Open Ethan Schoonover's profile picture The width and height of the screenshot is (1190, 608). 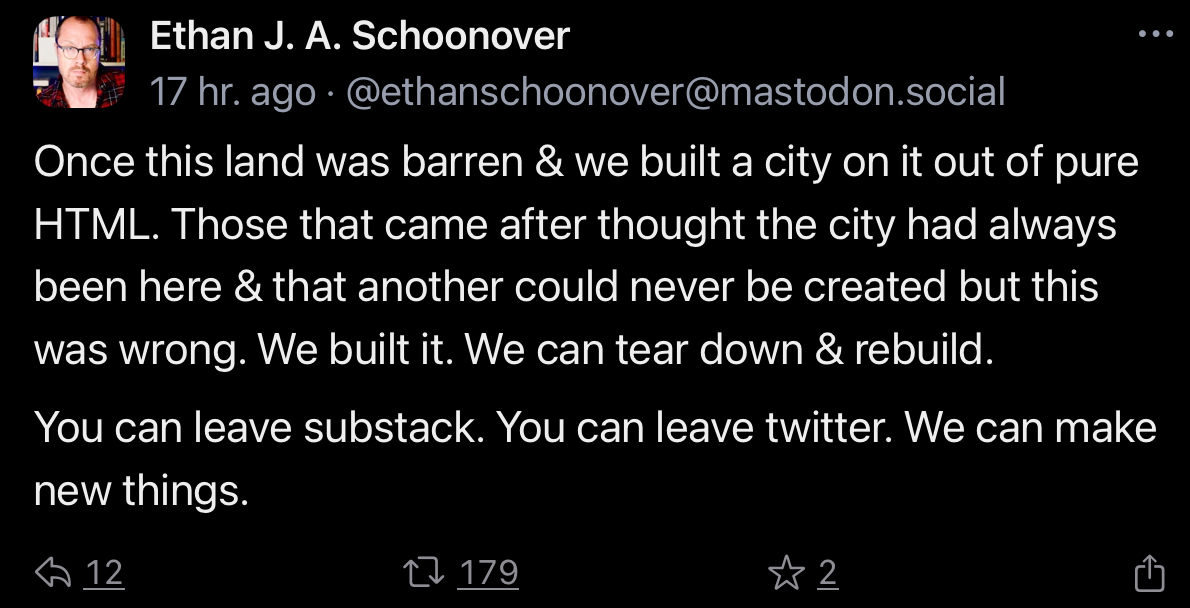coord(79,62)
